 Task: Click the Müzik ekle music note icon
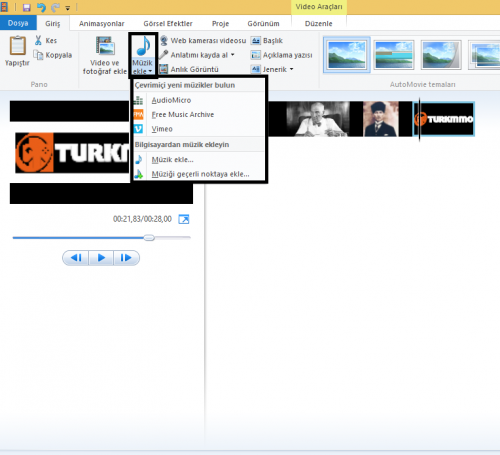tap(143, 46)
